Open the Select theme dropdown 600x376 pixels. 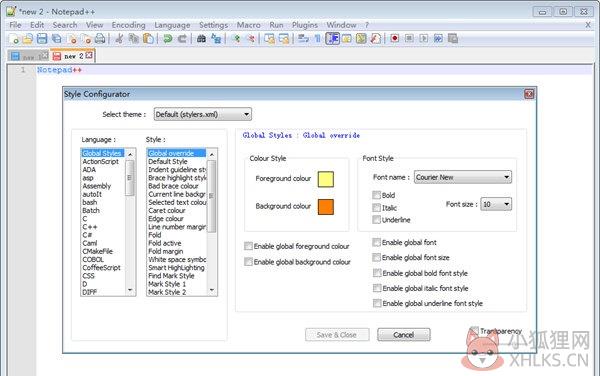point(202,114)
